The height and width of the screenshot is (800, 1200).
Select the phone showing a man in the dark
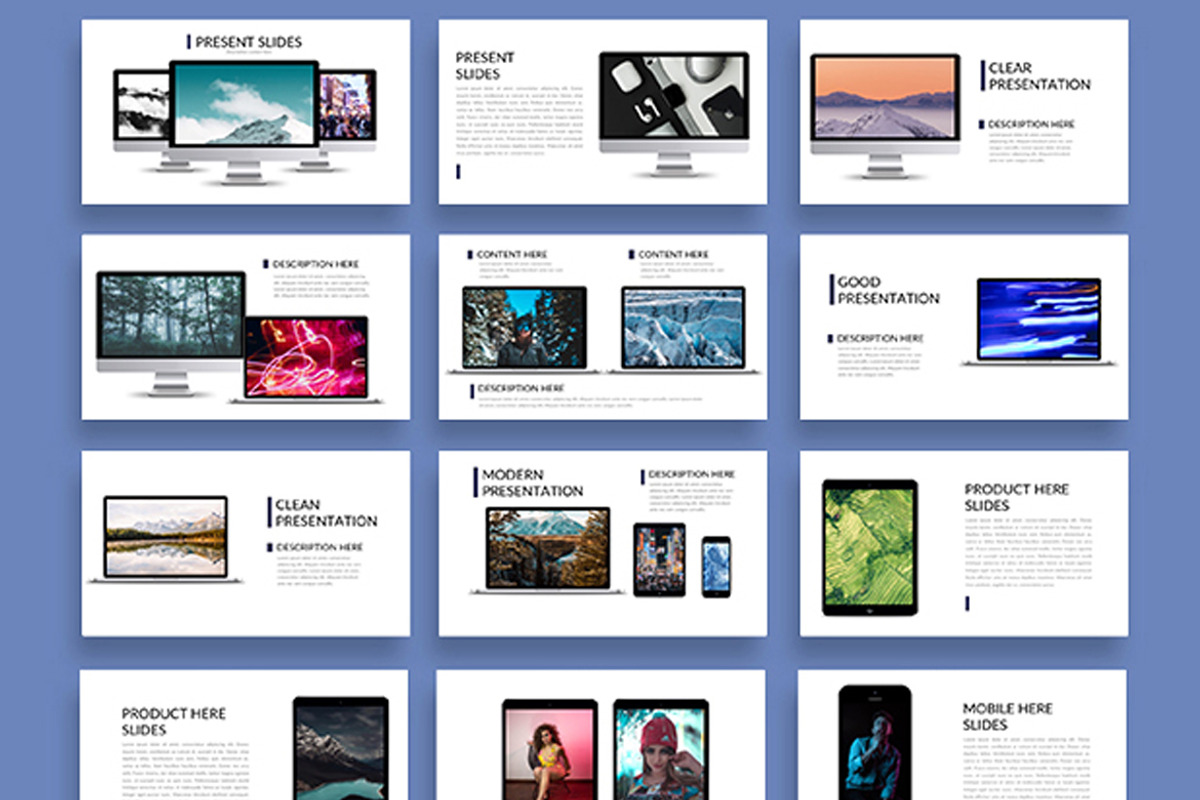(x=875, y=742)
